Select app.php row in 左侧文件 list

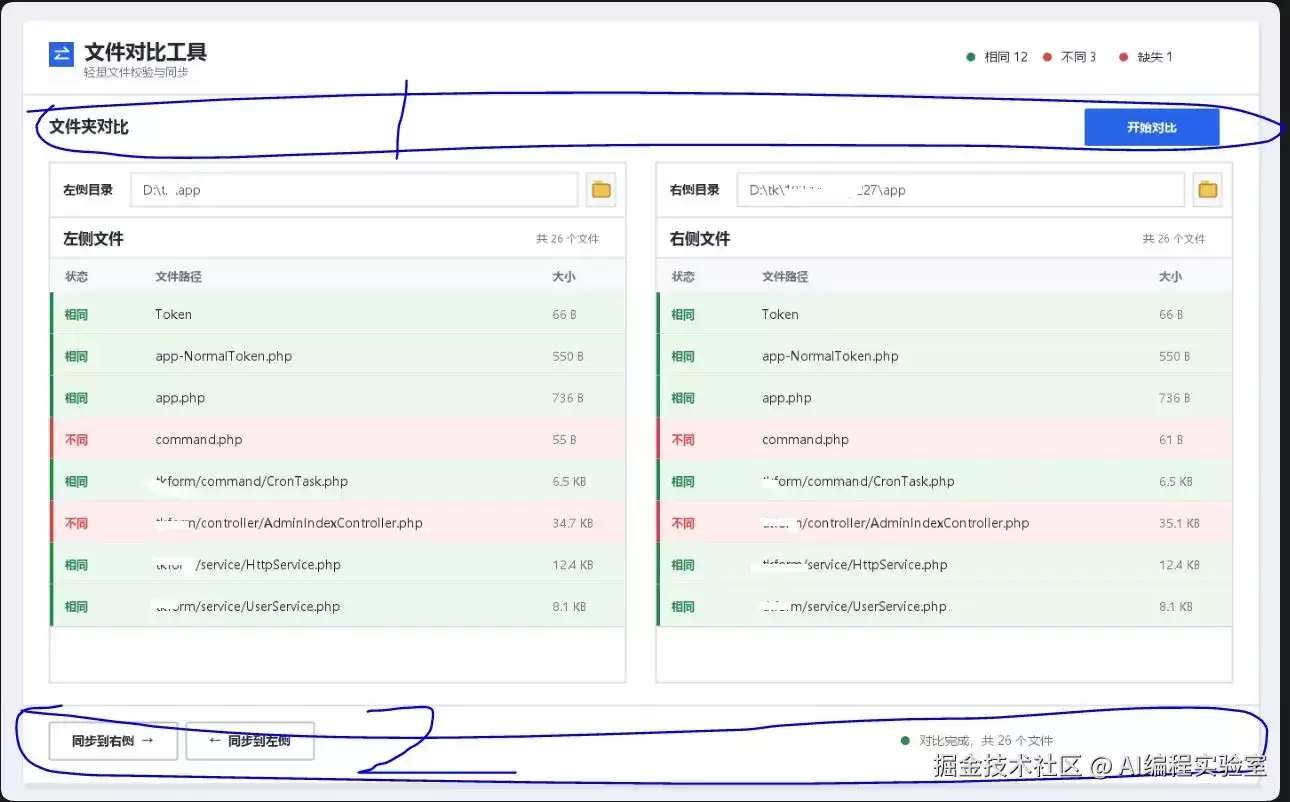pos(338,398)
